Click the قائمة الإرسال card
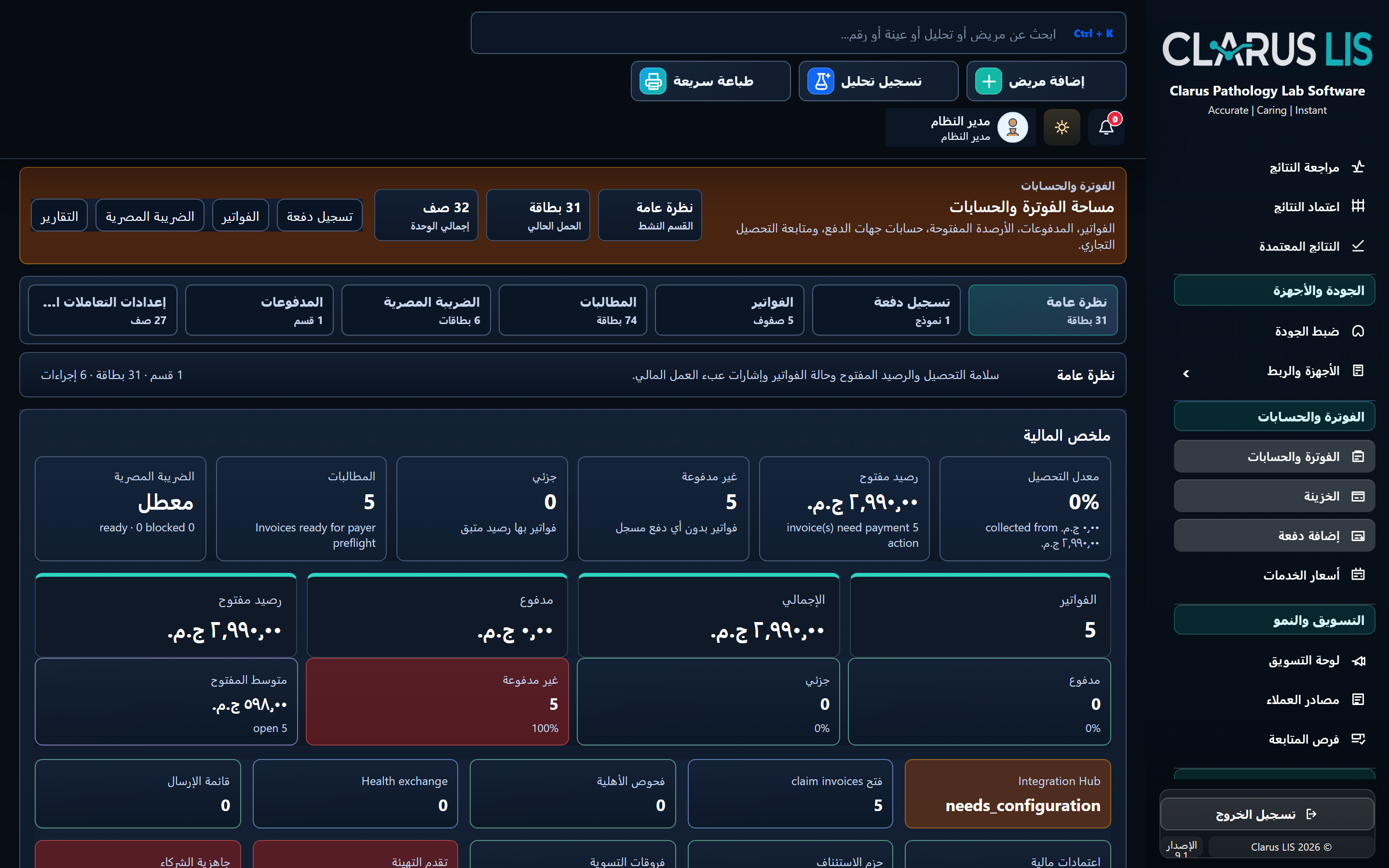This screenshot has height=868, width=1389. 138,794
